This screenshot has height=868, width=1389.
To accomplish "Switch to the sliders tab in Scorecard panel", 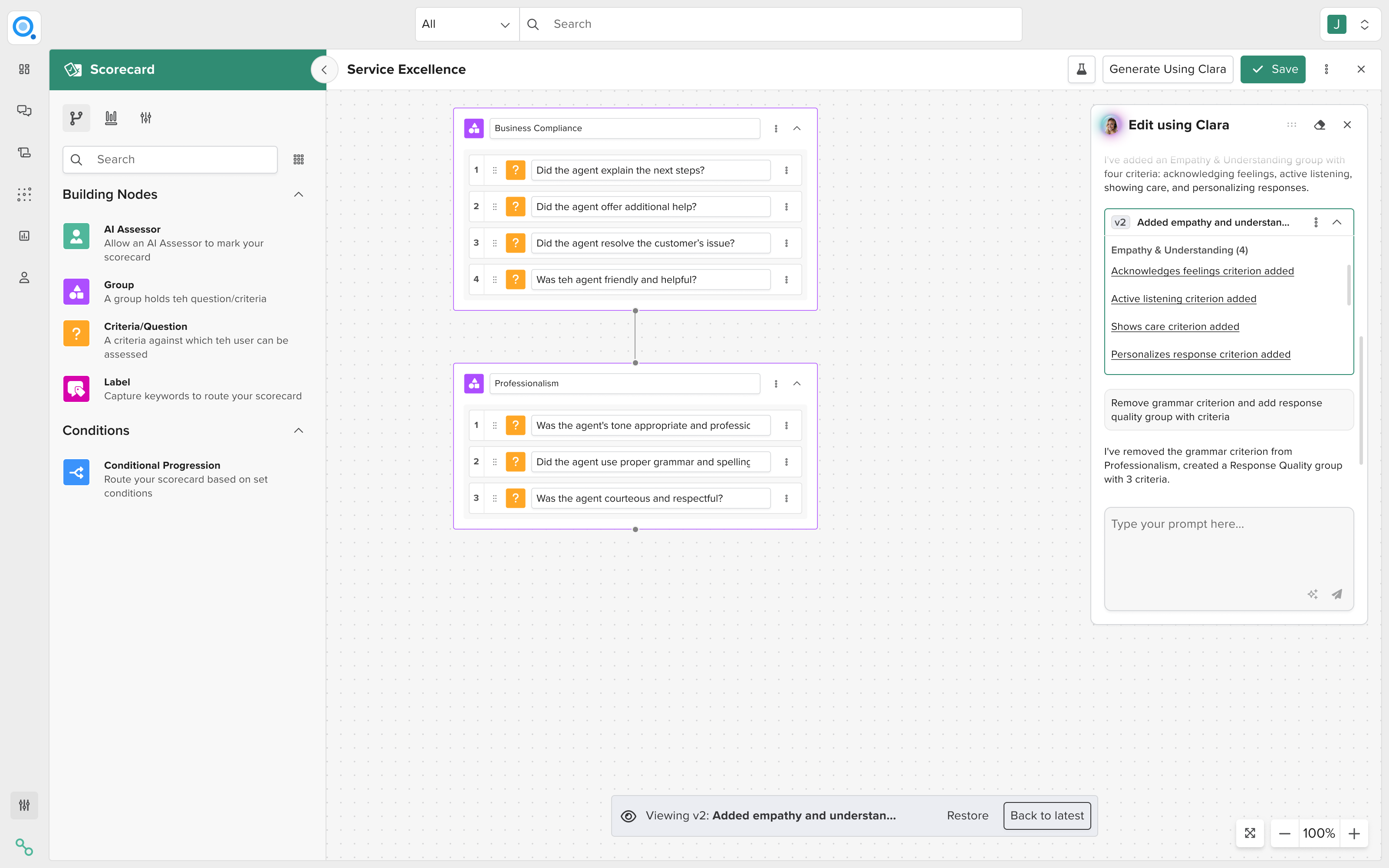I will click(146, 118).
